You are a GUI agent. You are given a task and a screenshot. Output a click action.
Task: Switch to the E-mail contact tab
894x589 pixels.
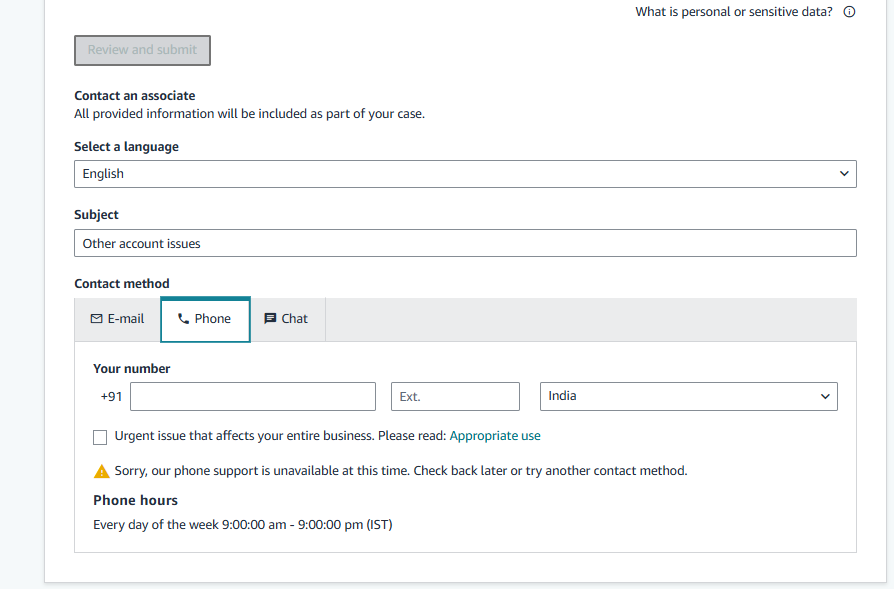click(x=117, y=319)
